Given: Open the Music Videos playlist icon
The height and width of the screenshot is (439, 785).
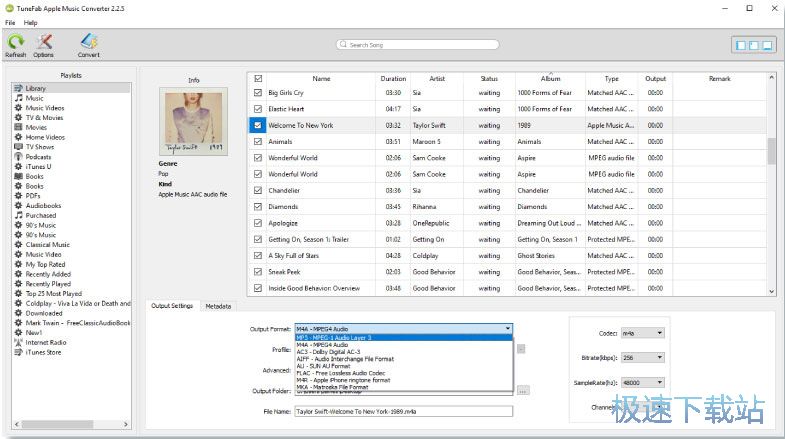Looking at the screenshot, I should pos(19,108).
